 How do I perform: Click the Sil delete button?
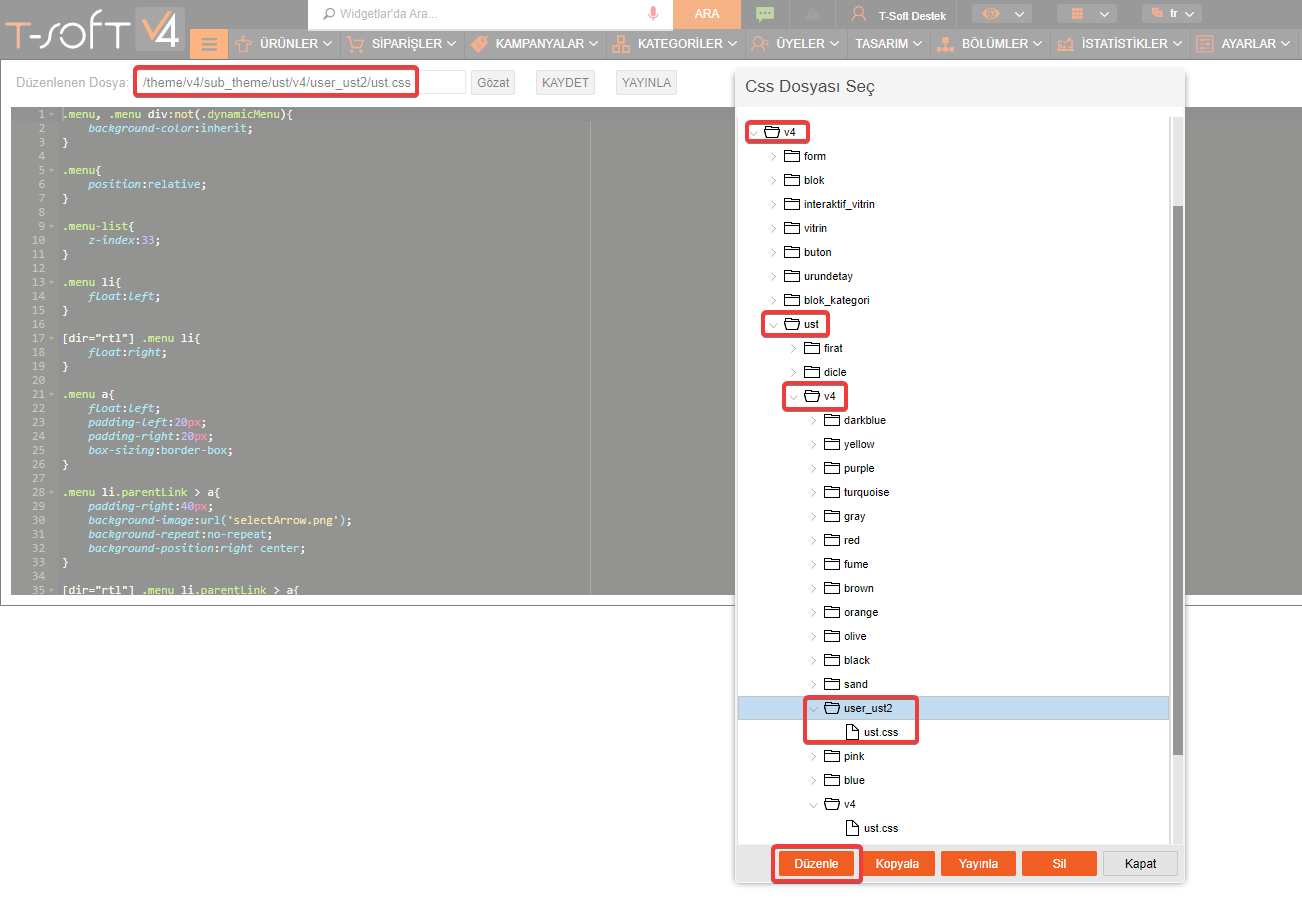(x=1059, y=864)
